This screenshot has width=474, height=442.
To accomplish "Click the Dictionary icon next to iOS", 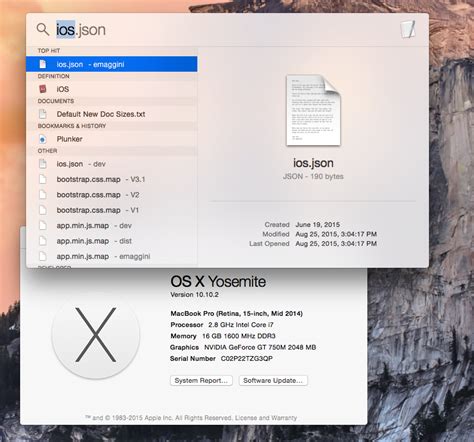I will 43,89.
